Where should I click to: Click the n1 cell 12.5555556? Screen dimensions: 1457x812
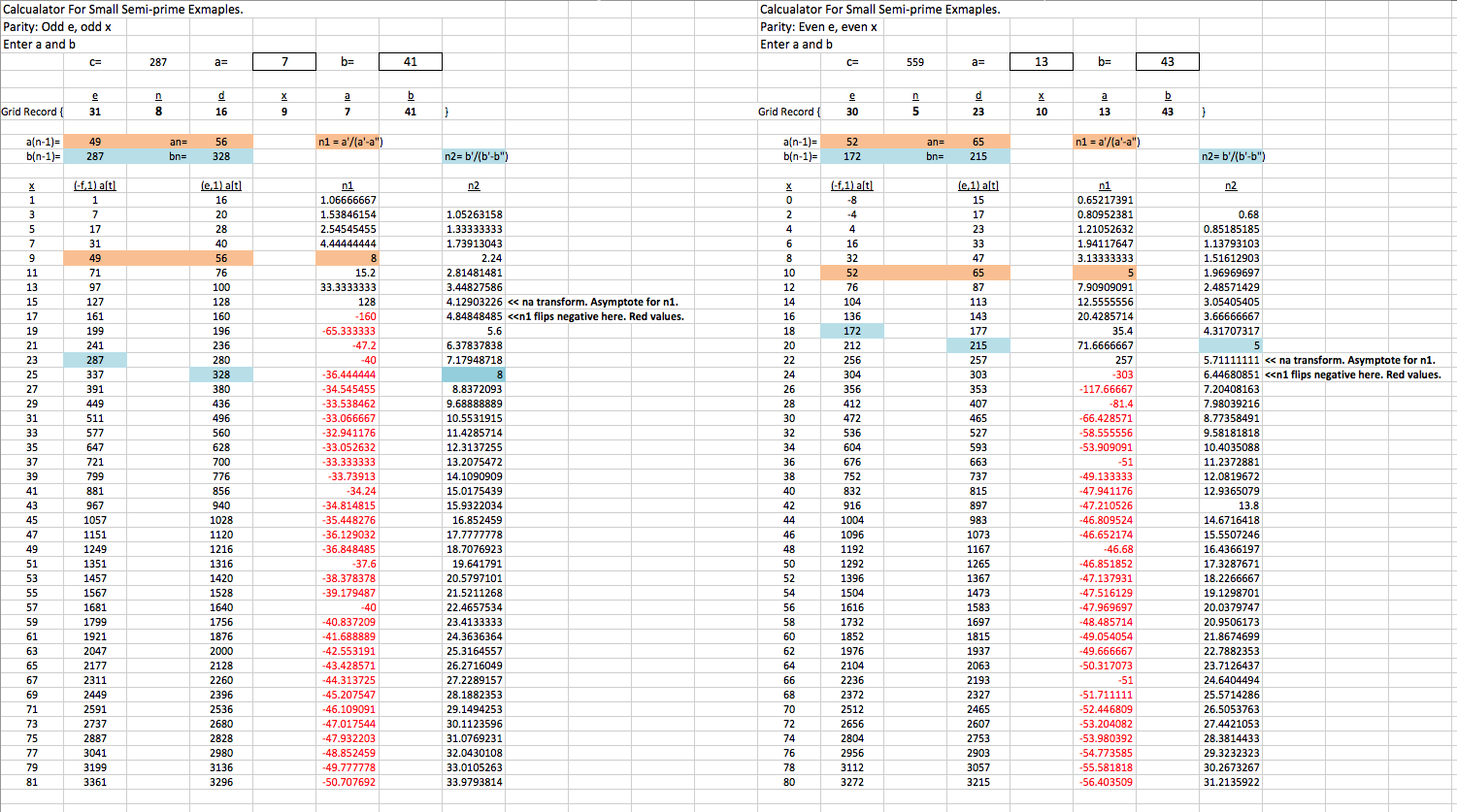1105,302
